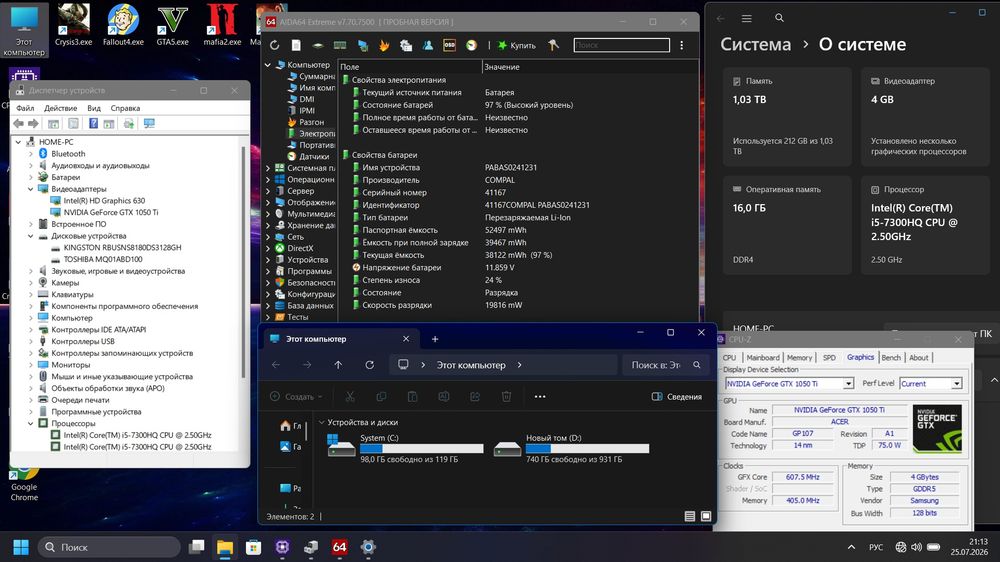
Task: Click the Explorer see-more three dots icon
Action: point(540,397)
